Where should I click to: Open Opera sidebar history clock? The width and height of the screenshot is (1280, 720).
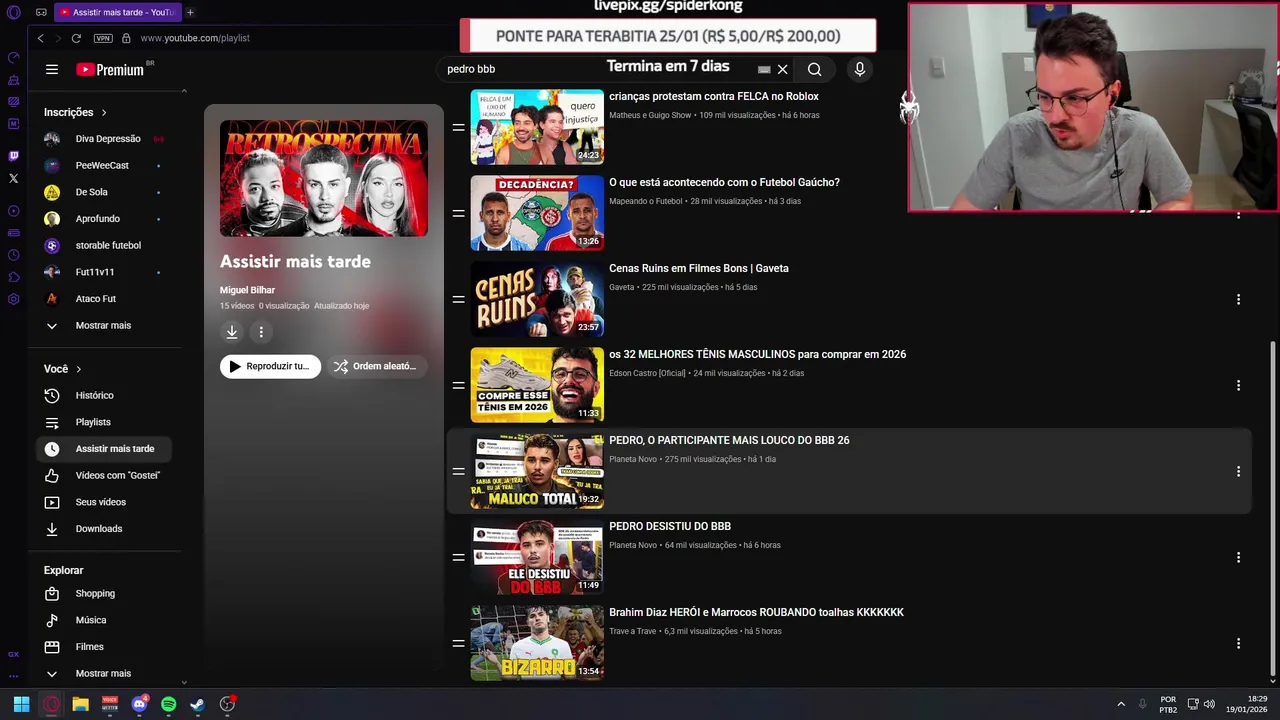pyautogui.click(x=13, y=255)
